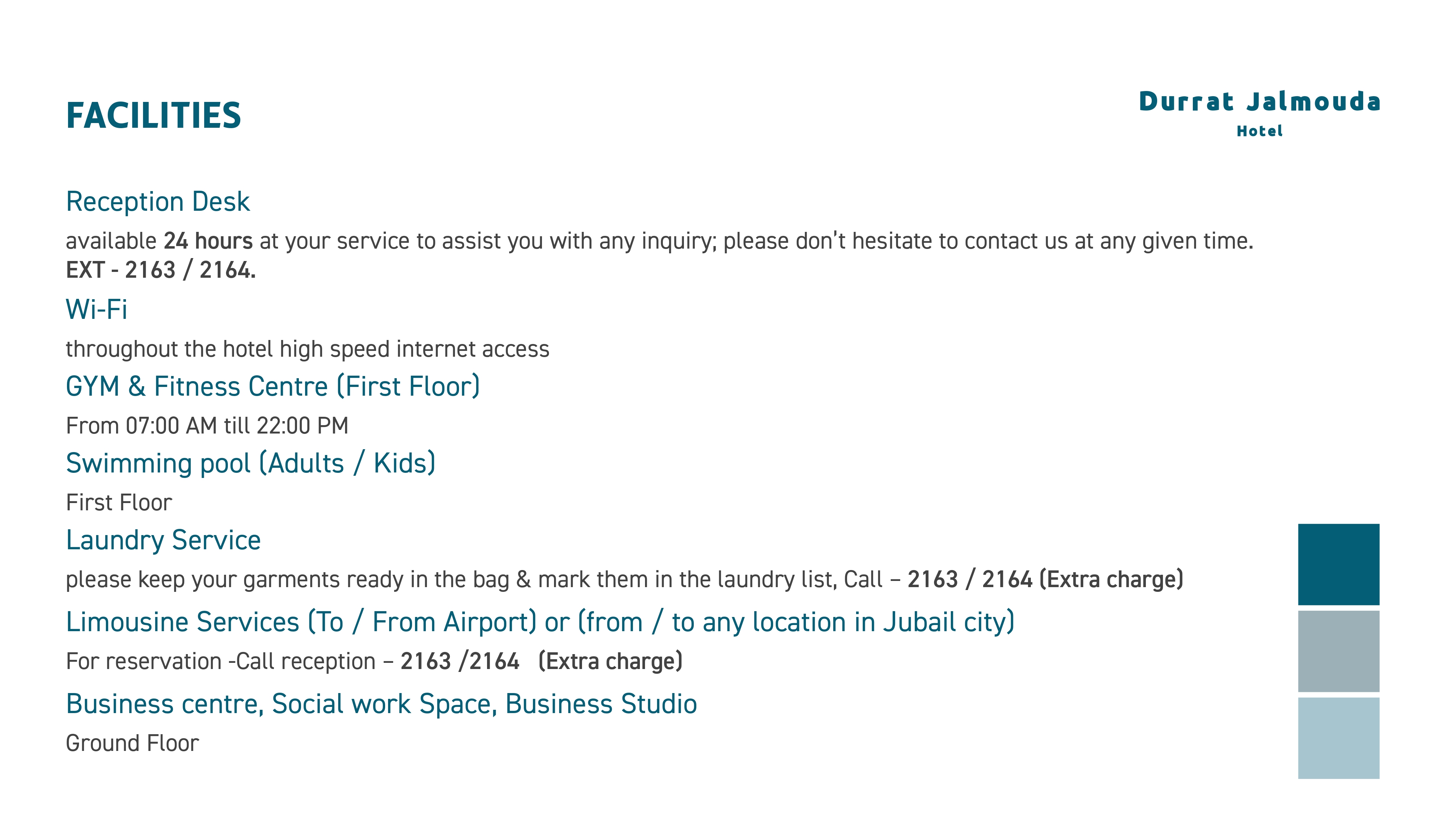Viewport: 1456px width, 819px height.
Task: Click the gray middle square
Action: (1338, 651)
